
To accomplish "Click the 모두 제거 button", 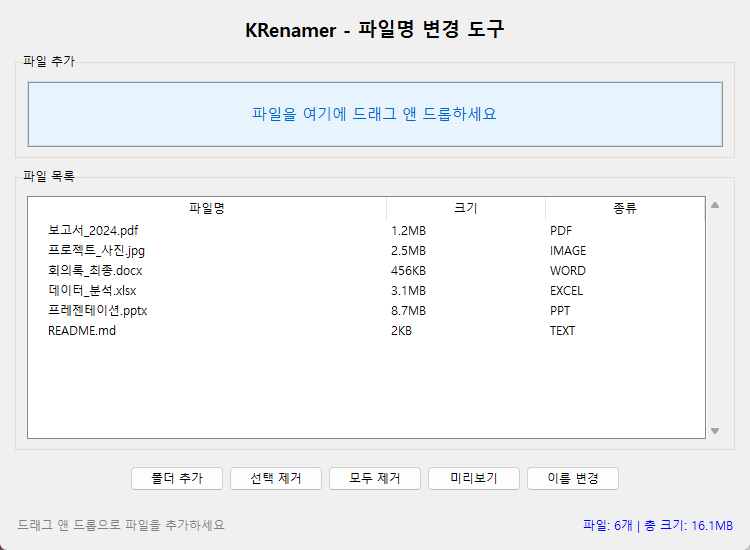I will click(x=375, y=478).
